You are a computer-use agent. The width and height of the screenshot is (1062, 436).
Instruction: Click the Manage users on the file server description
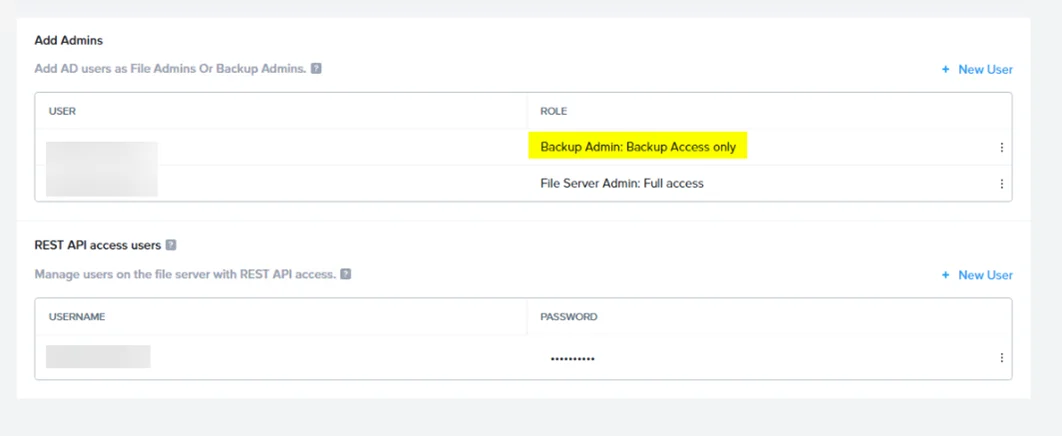tap(185, 275)
